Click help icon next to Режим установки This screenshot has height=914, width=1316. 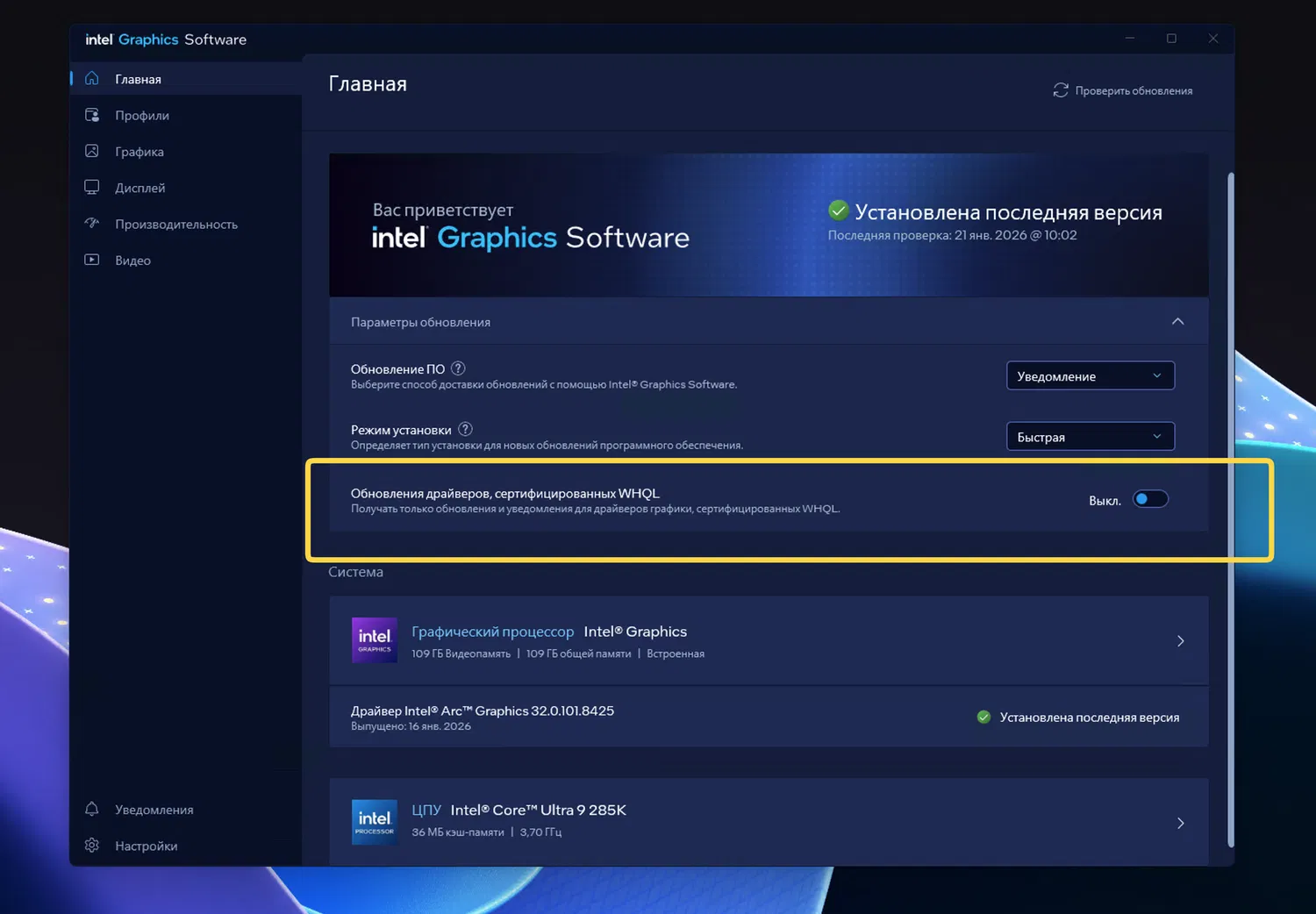tap(465, 429)
